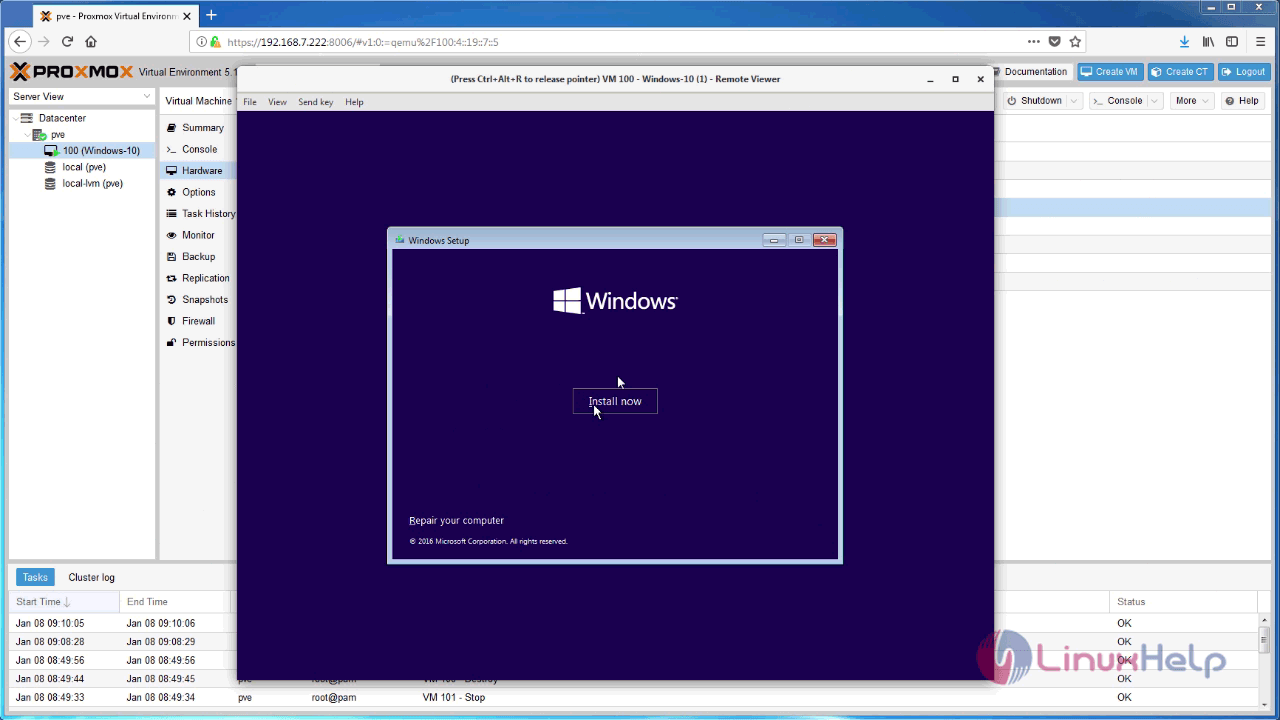Close the Windows Setup dialog

coord(824,240)
